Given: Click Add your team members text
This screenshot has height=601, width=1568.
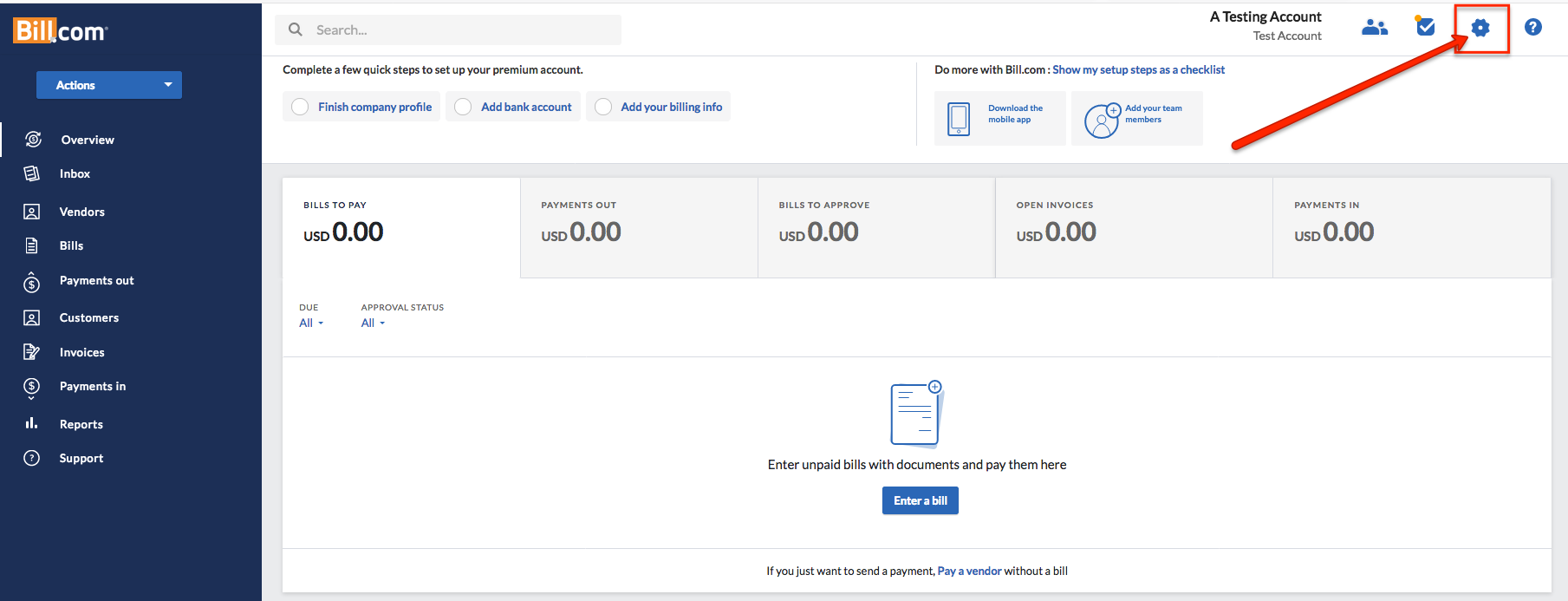Looking at the screenshot, I should [1153, 114].
